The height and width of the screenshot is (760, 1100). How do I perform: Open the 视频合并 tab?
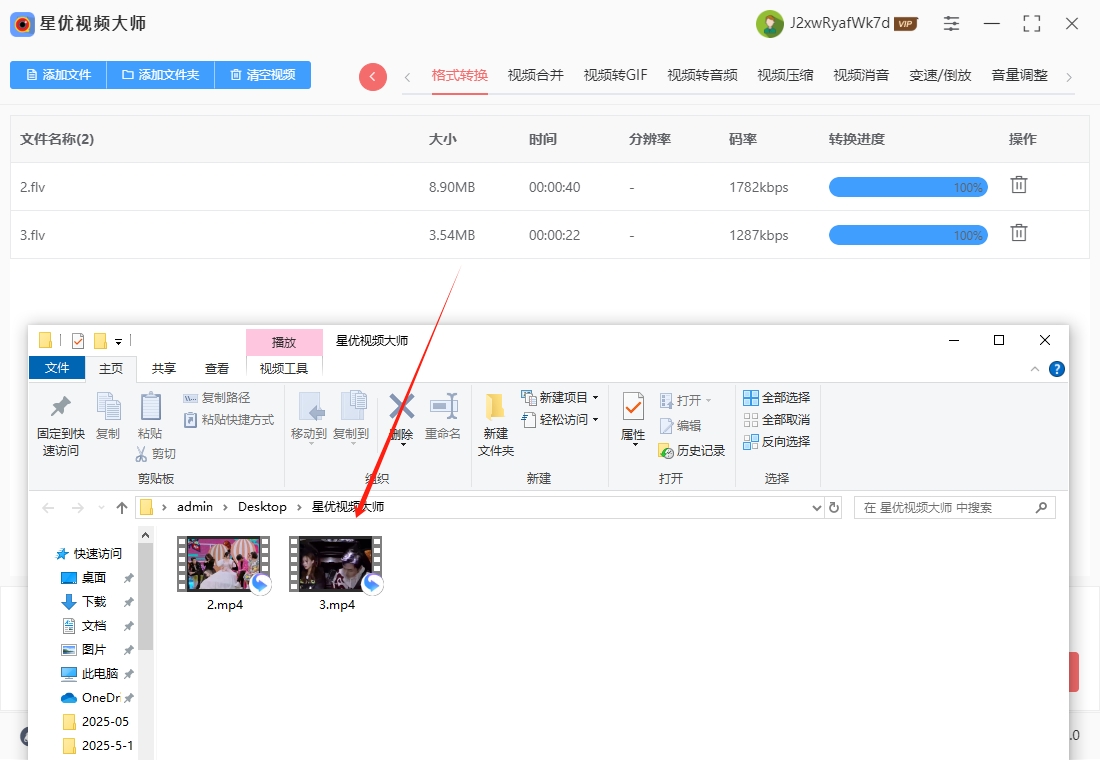tap(535, 75)
